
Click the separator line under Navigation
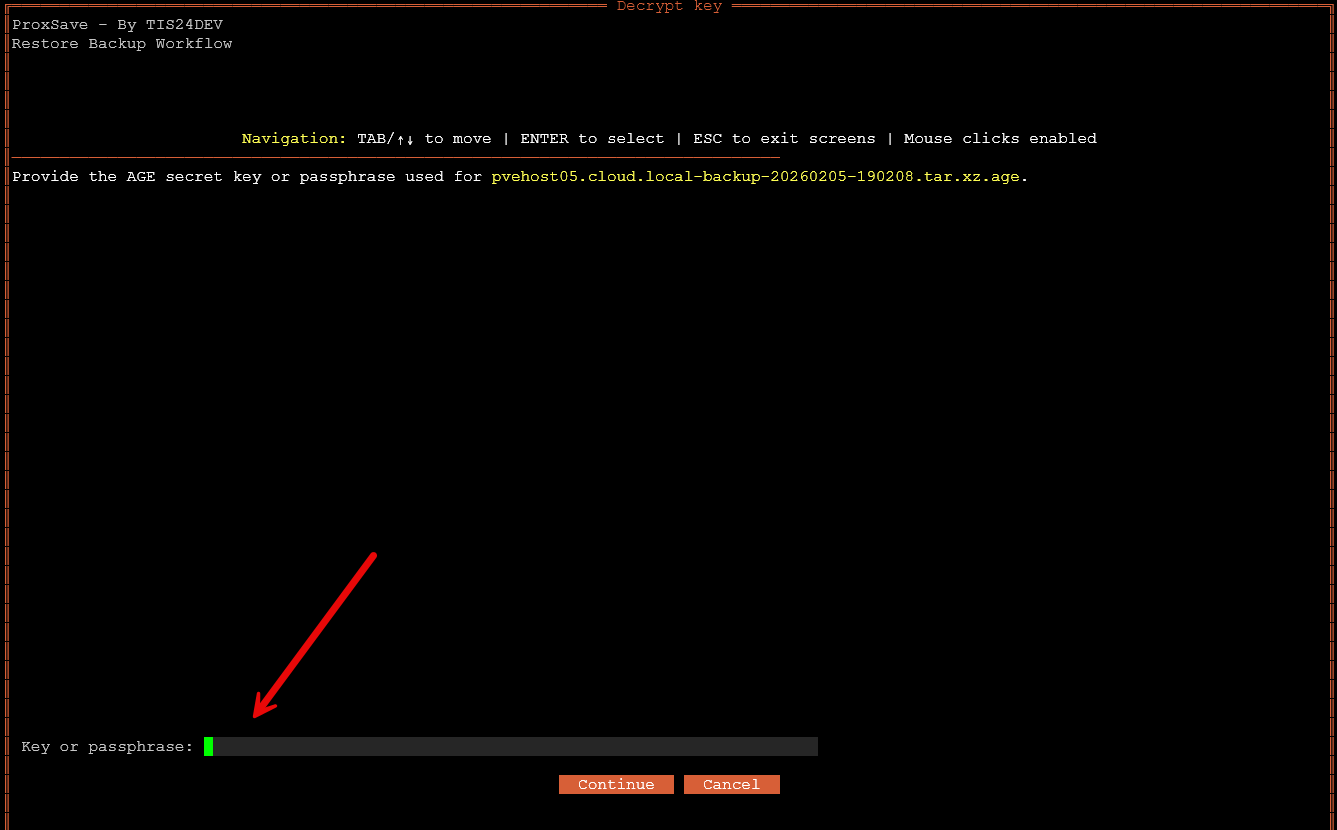(395, 157)
